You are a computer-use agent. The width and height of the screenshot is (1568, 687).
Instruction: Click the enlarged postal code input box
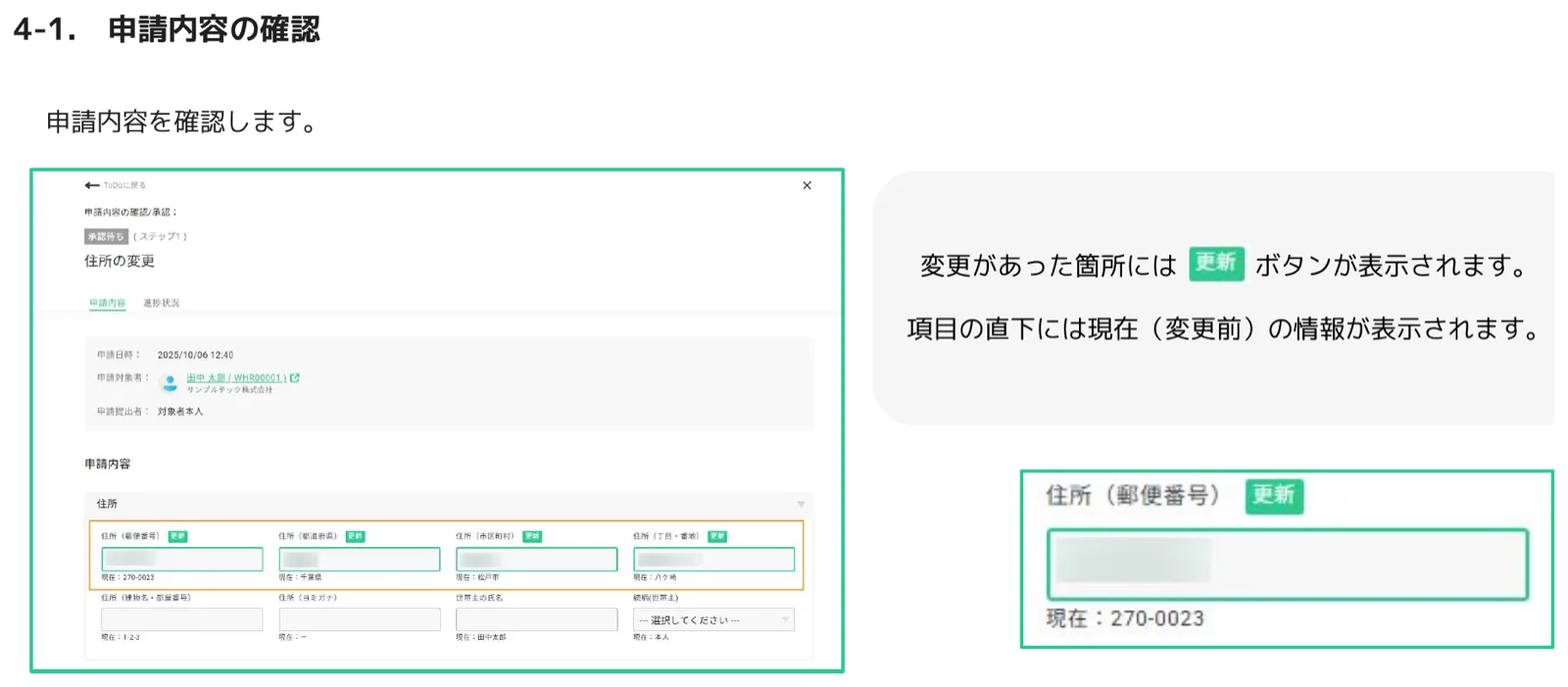point(1288,564)
